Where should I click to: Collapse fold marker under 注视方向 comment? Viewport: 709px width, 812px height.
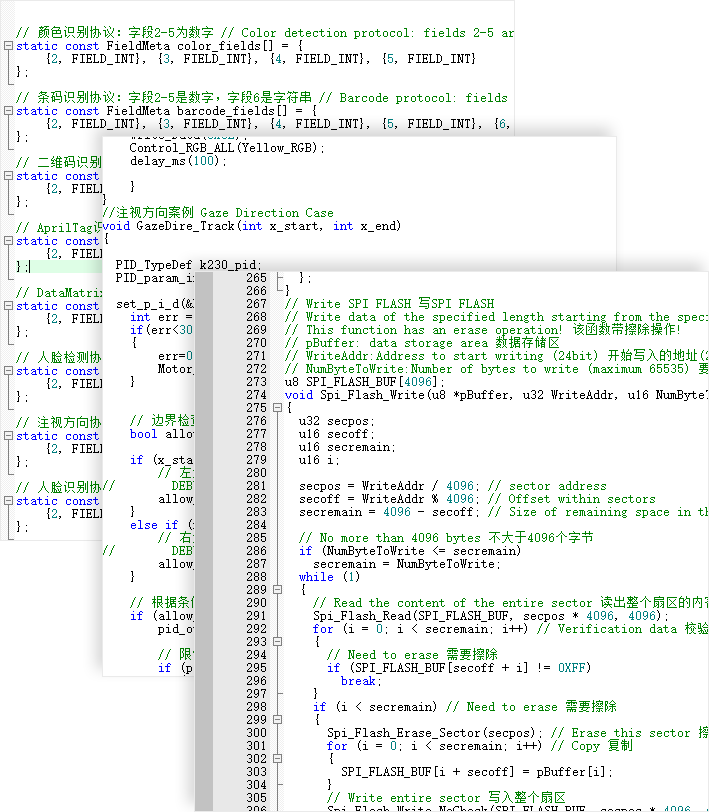point(9,436)
